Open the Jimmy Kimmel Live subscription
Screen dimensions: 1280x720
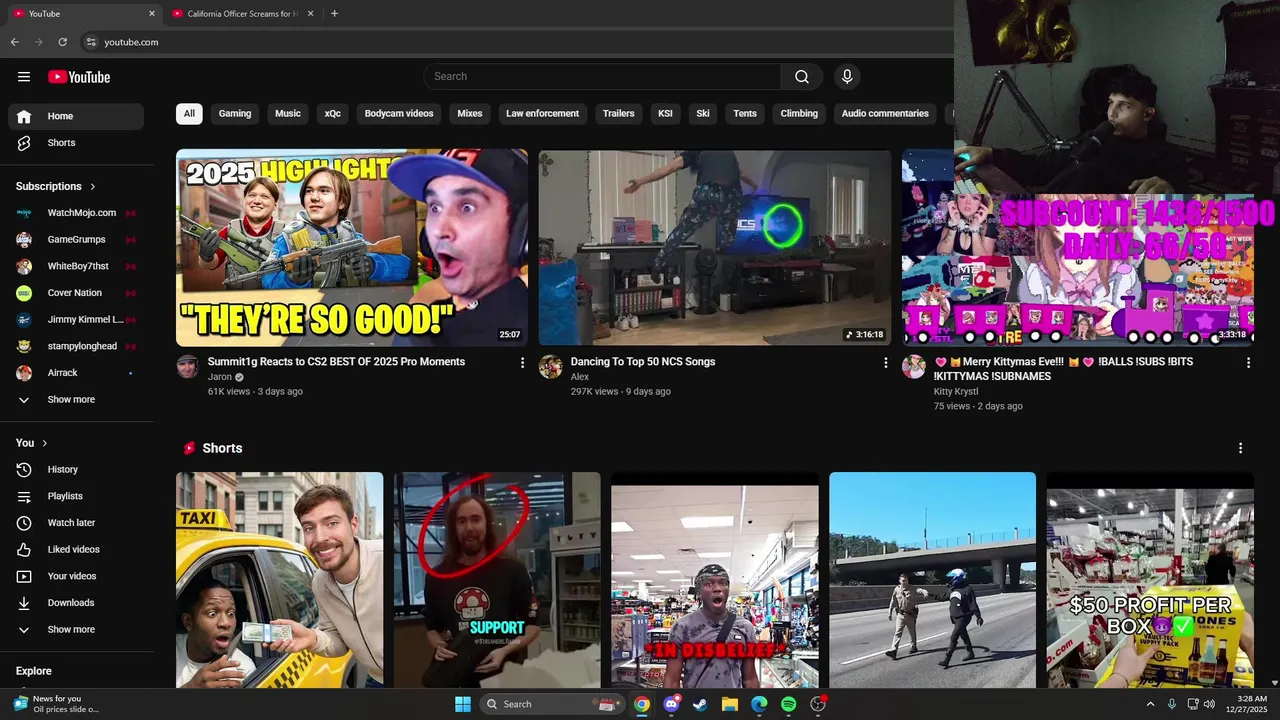pyautogui.click(x=76, y=319)
